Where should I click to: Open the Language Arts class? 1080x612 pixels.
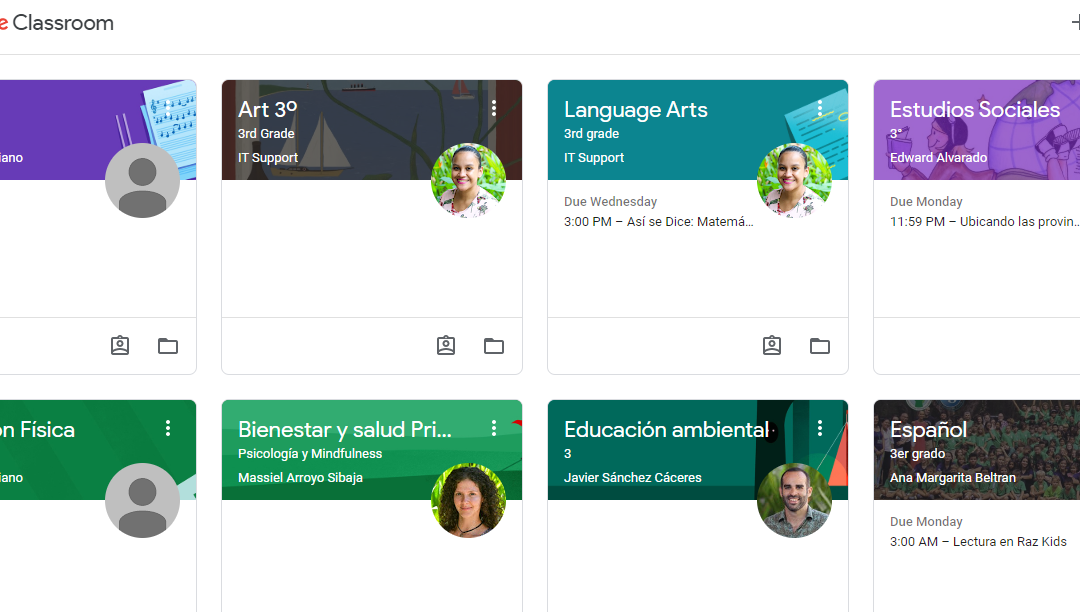pos(635,110)
